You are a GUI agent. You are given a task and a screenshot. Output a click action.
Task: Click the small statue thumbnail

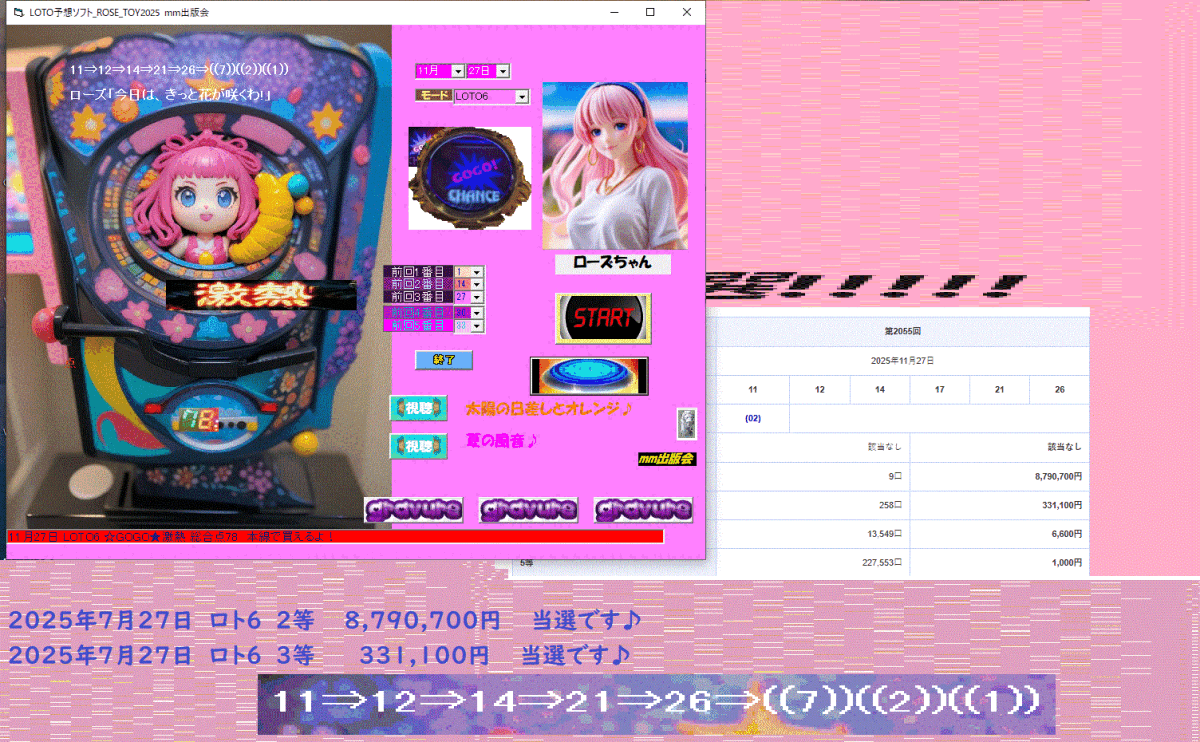click(687, 423)
